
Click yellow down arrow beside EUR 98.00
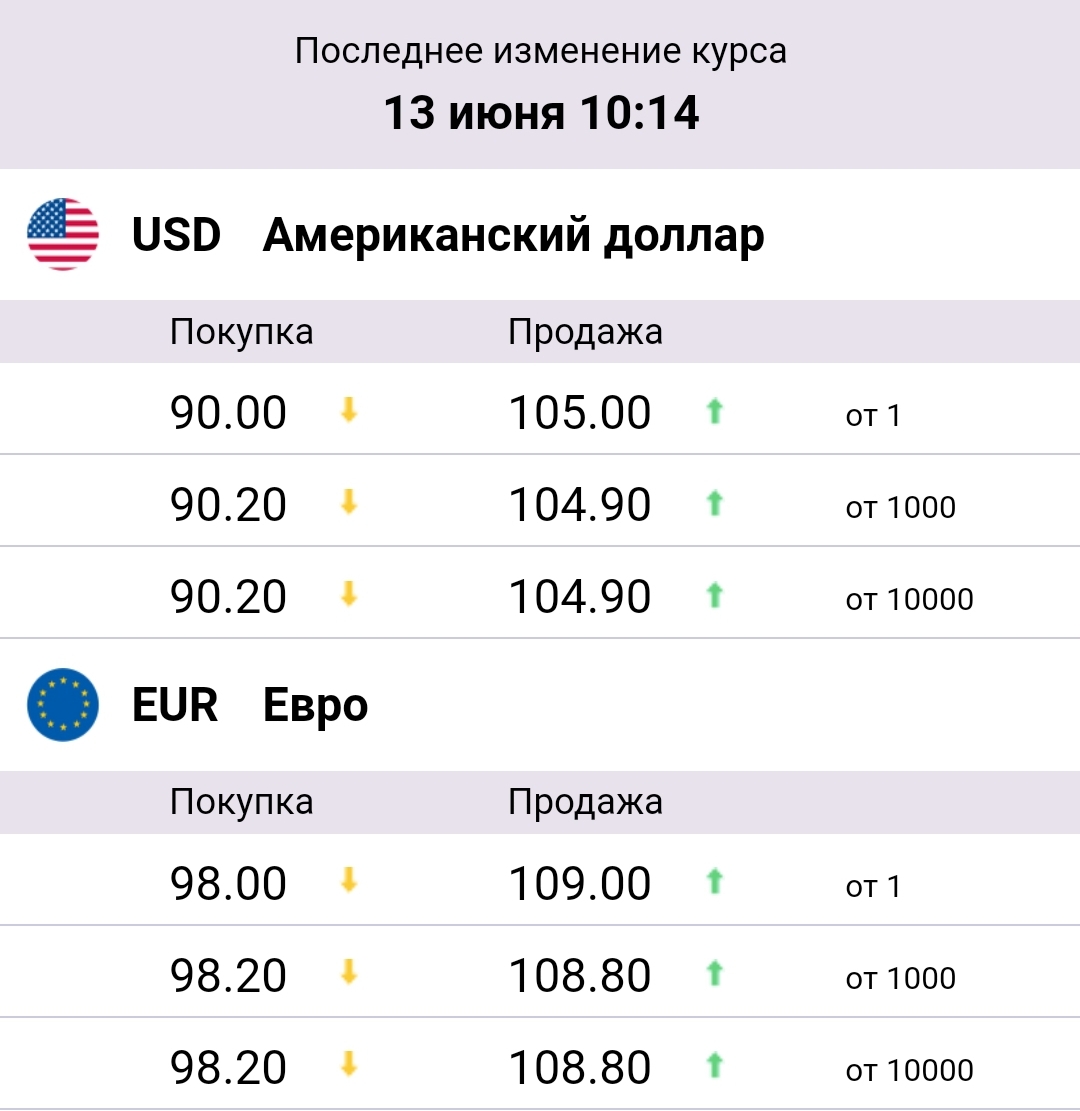[x=348, y=881]
